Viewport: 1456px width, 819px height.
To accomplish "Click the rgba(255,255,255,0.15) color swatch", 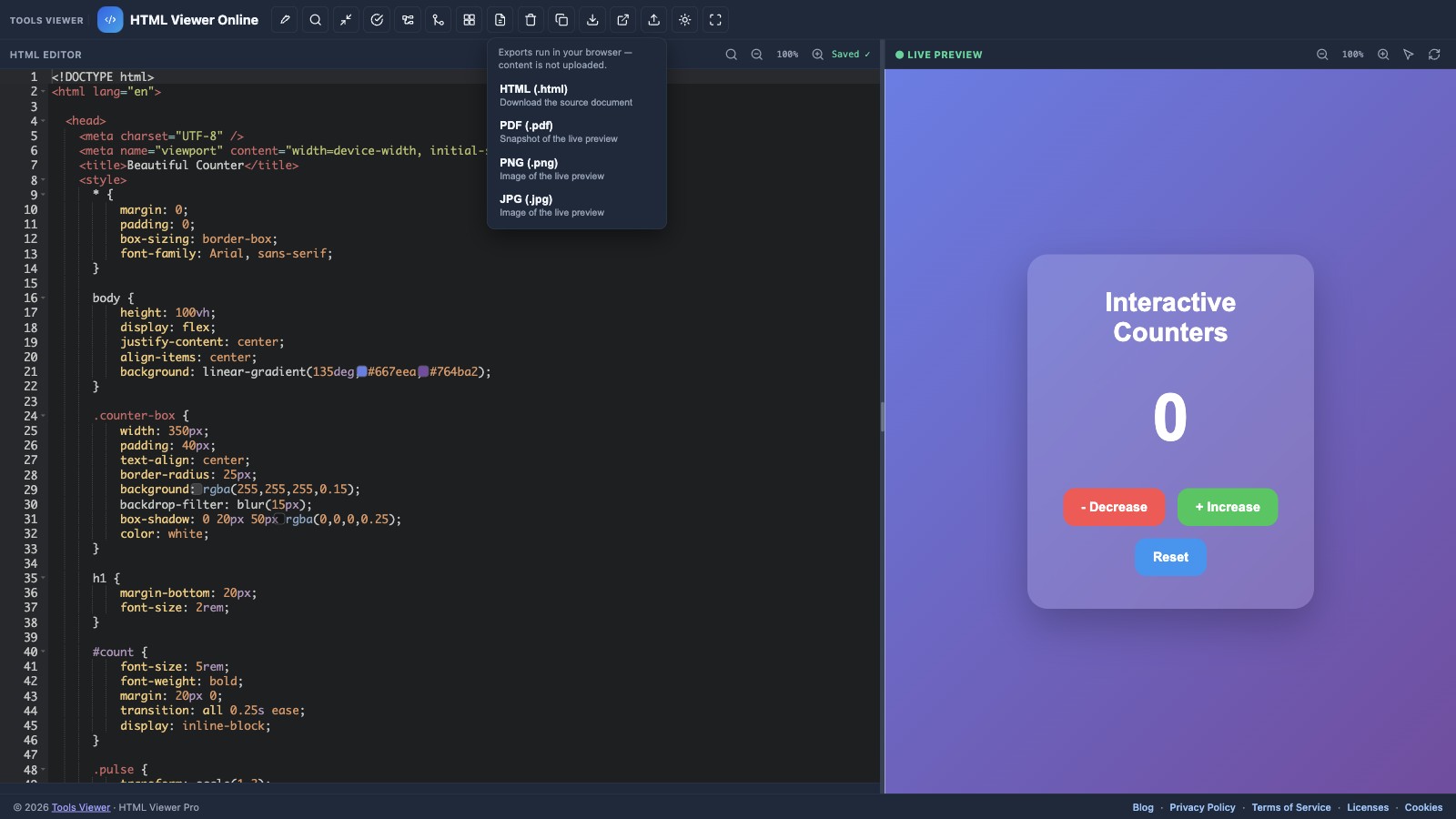I will (197, 490).
